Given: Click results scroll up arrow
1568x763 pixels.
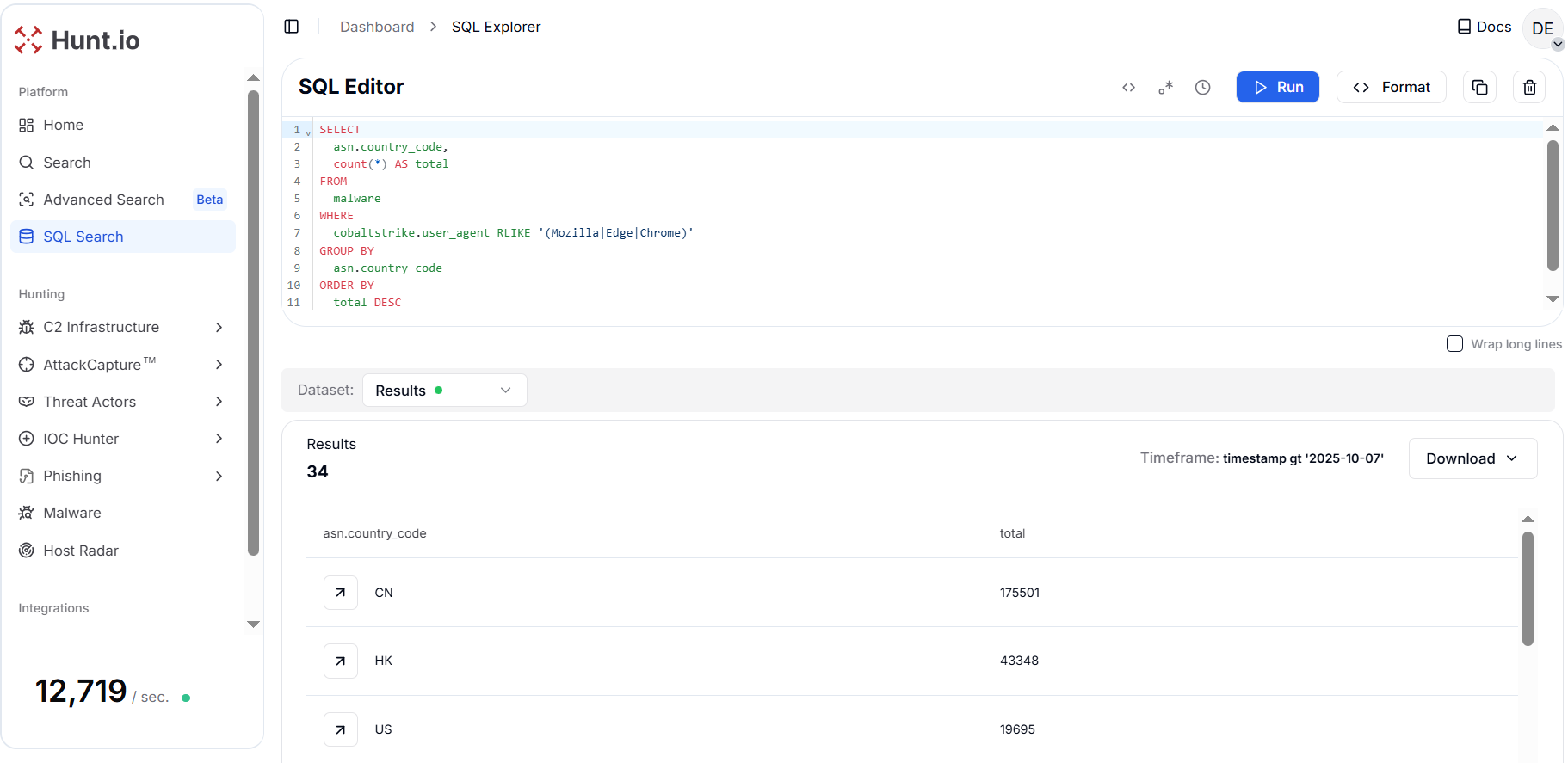Looking at the screenshot, I should (x=1528, y=520).
